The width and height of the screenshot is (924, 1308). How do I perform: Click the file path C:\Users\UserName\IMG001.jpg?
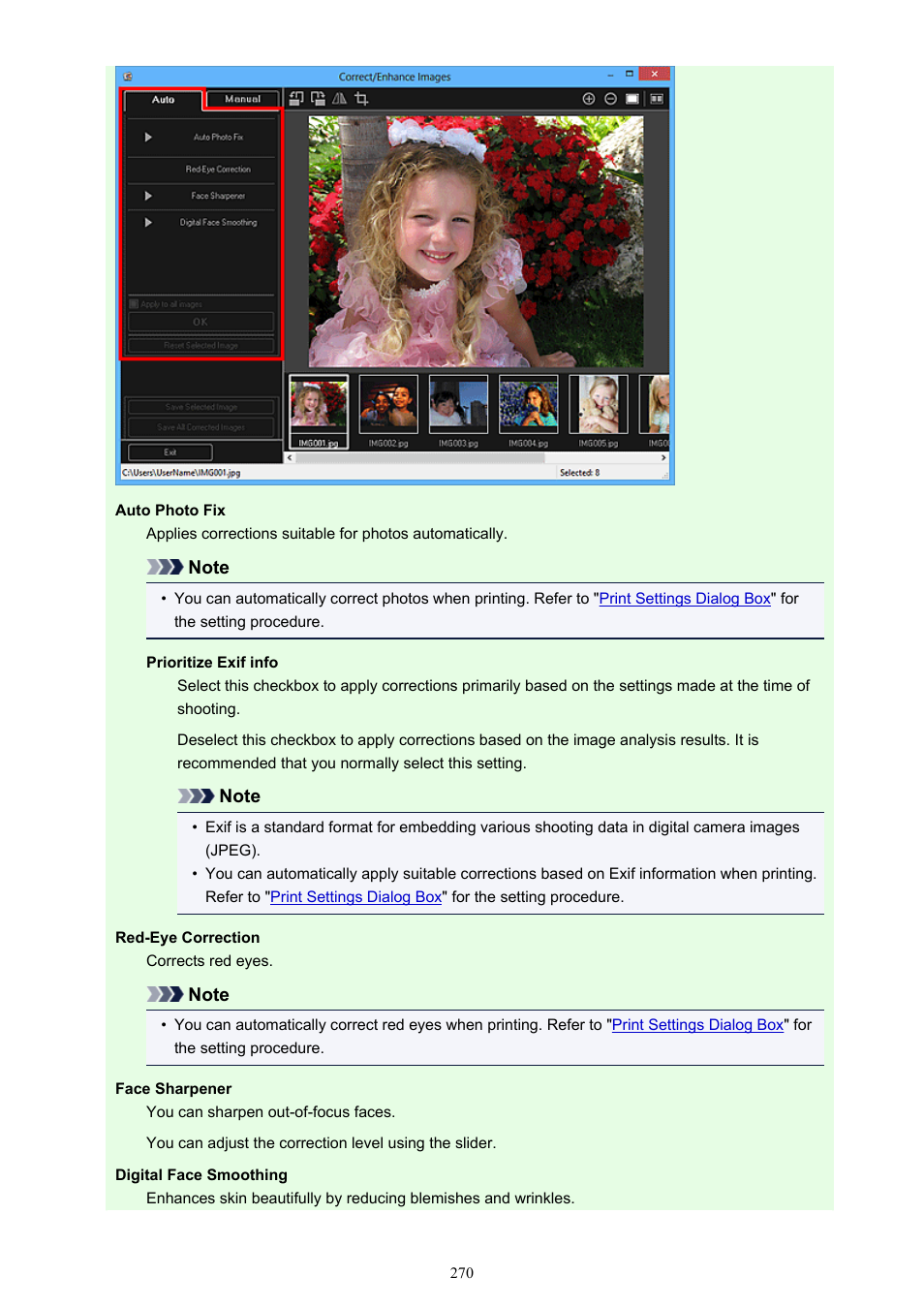(181, 473)
